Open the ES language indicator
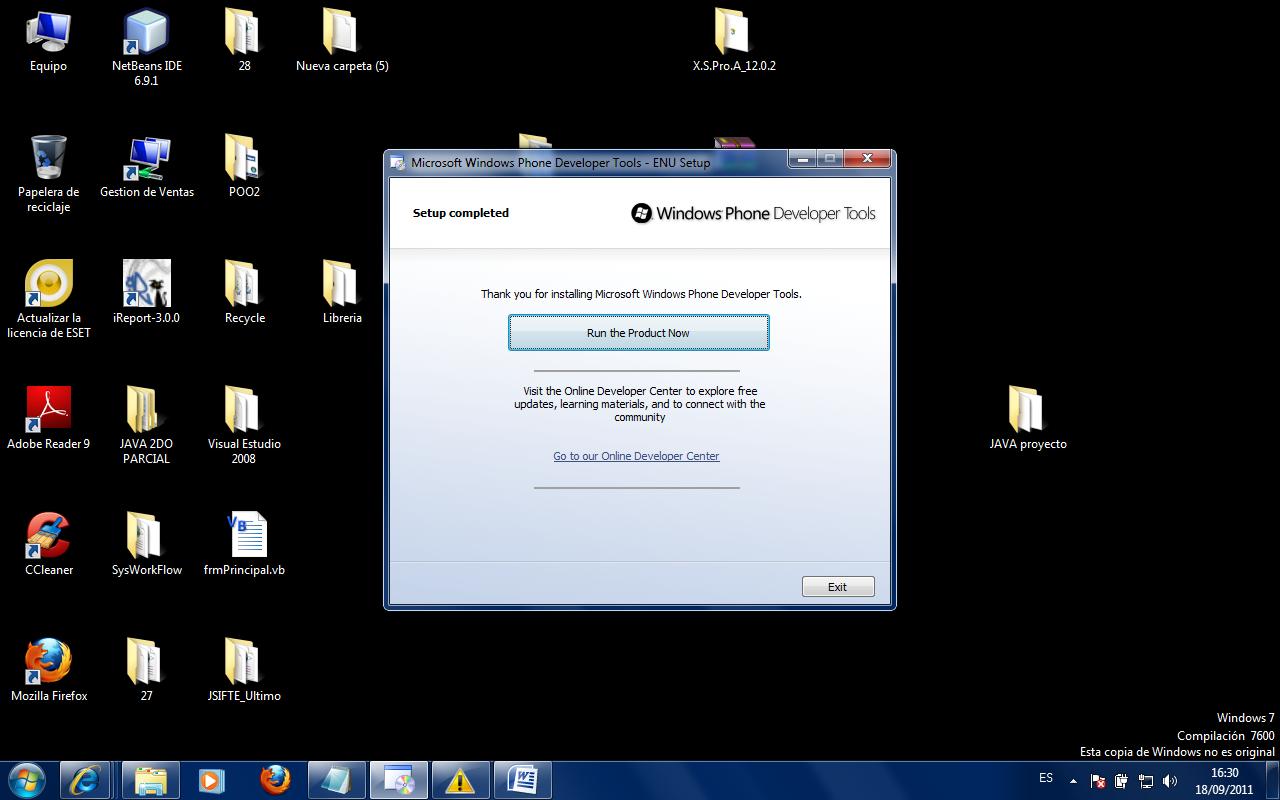1280x800 pixels. click(x=1046, y=778)
